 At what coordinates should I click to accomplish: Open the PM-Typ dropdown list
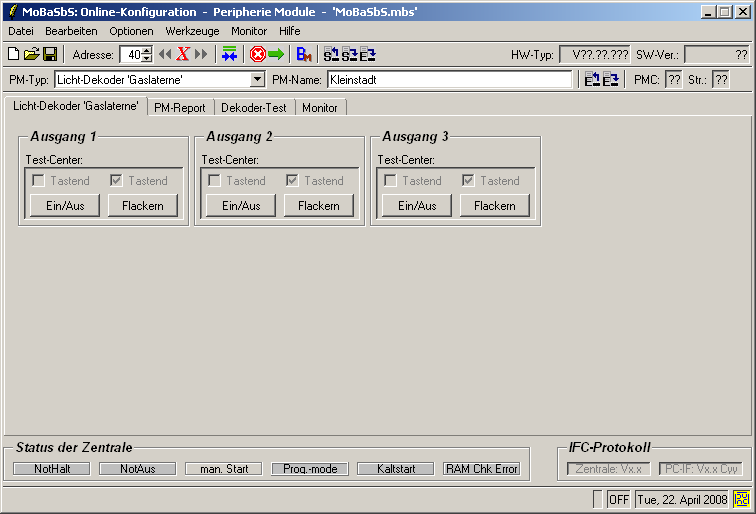tap(257, 79)
